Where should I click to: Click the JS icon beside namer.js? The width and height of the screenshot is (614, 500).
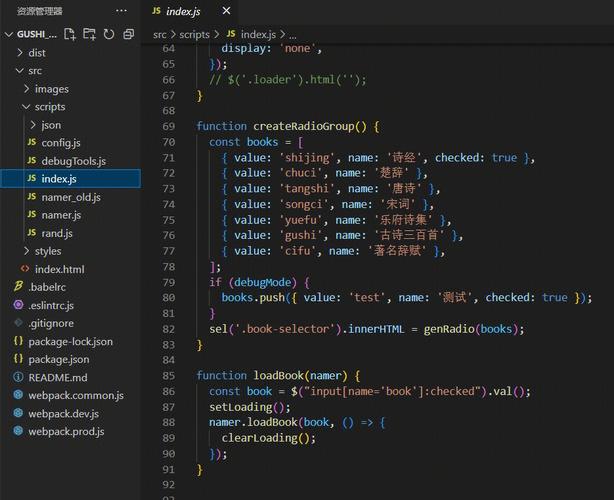coord(32,215)
